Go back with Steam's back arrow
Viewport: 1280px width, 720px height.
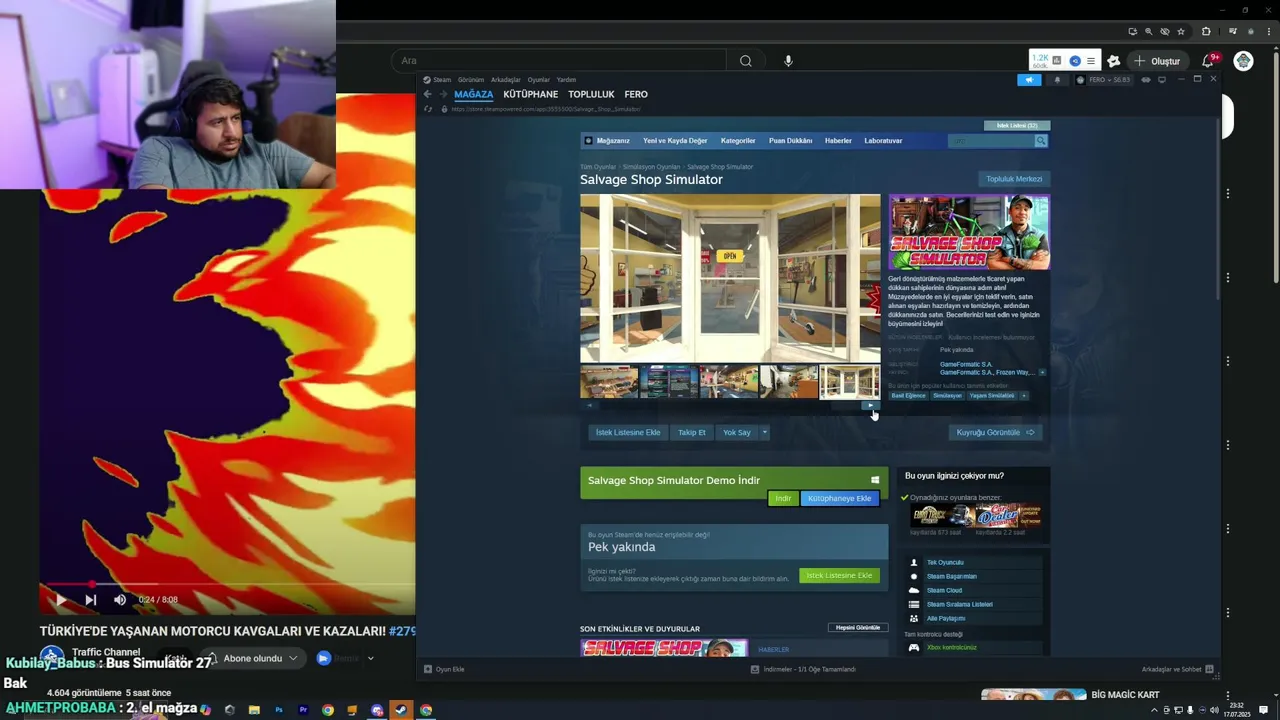pos(428,94)
